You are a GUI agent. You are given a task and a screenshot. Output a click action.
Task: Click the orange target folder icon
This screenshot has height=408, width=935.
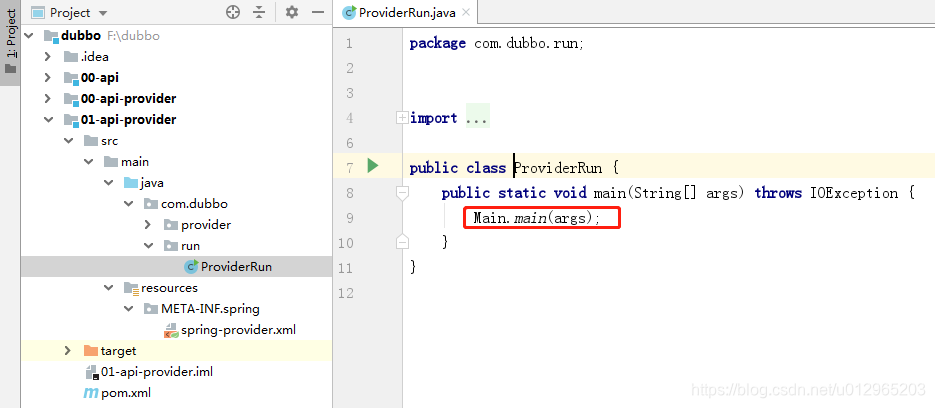(x=91, y=350)
